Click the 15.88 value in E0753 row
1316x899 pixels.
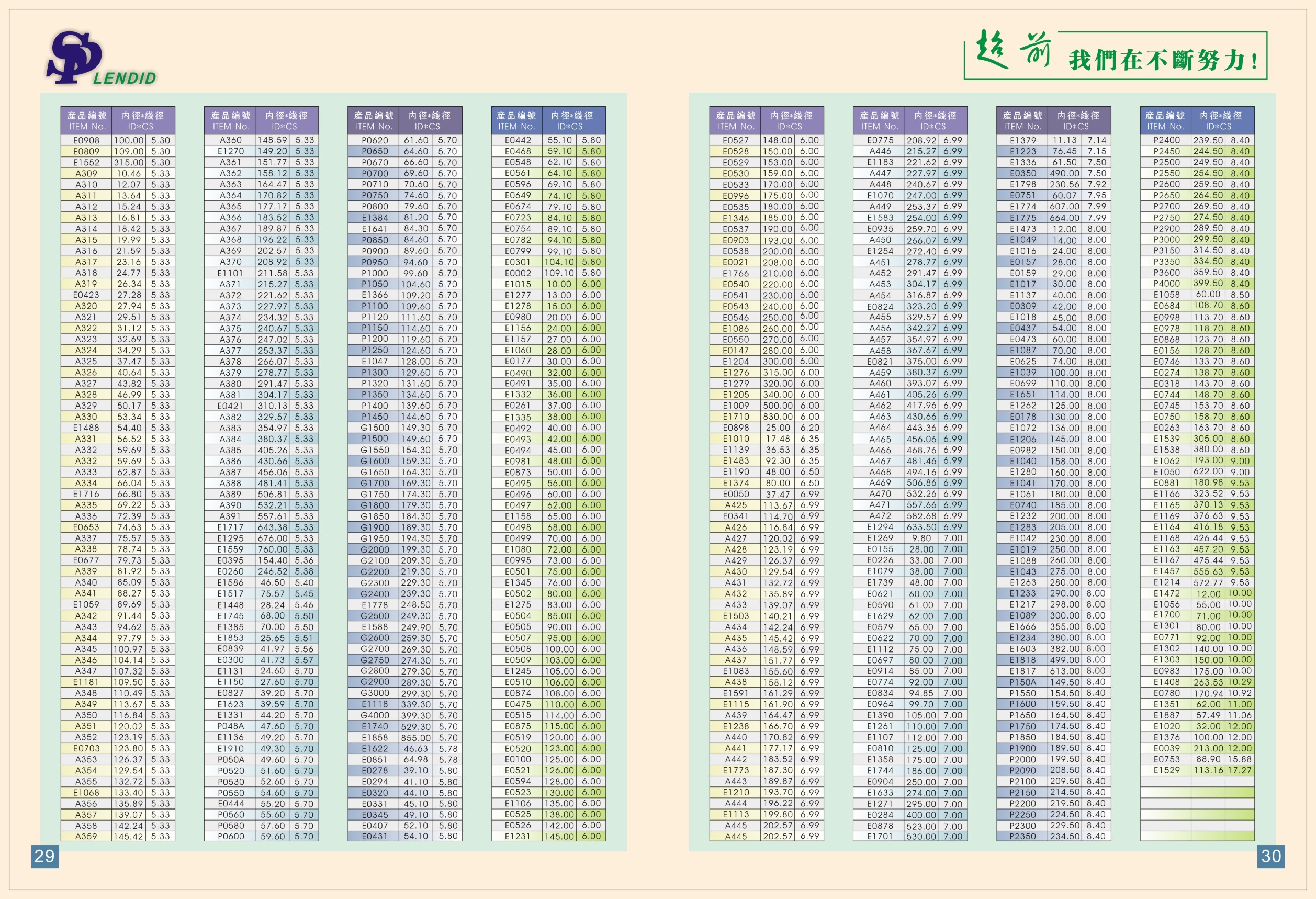pos(1240,760)
